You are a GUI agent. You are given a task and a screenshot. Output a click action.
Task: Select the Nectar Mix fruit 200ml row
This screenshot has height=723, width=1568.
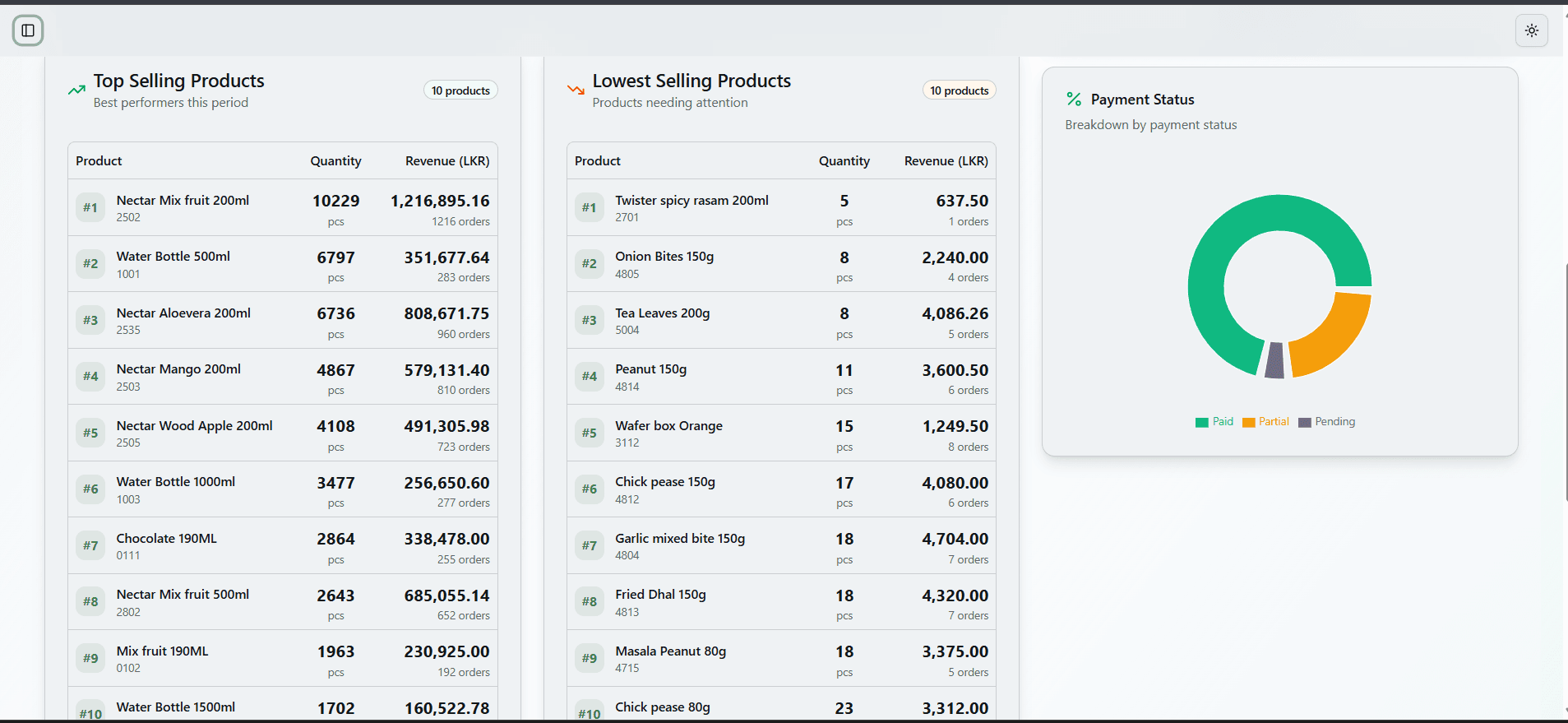(x=283, y=208)
